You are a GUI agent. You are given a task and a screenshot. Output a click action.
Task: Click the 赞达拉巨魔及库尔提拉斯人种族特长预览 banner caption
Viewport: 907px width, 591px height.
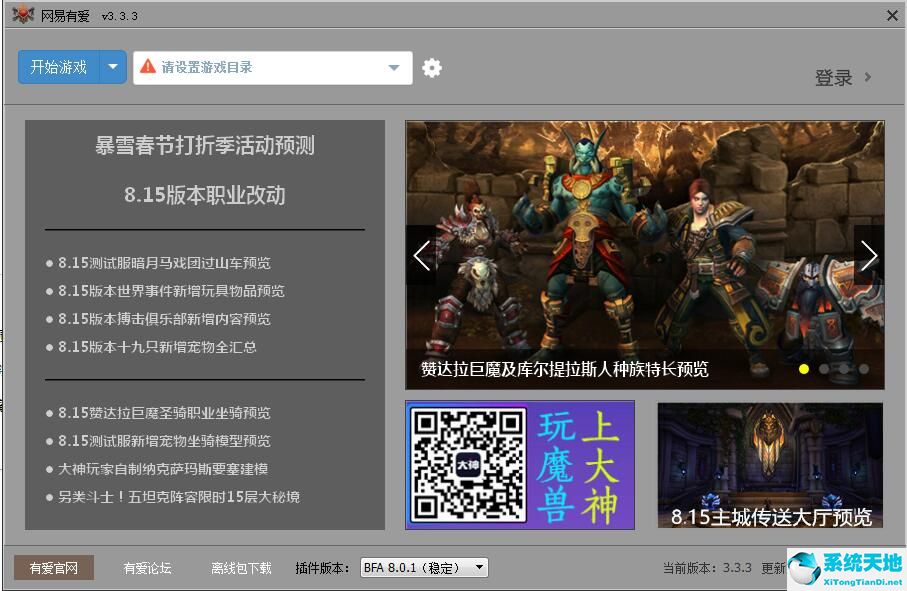tap(565, 369)
